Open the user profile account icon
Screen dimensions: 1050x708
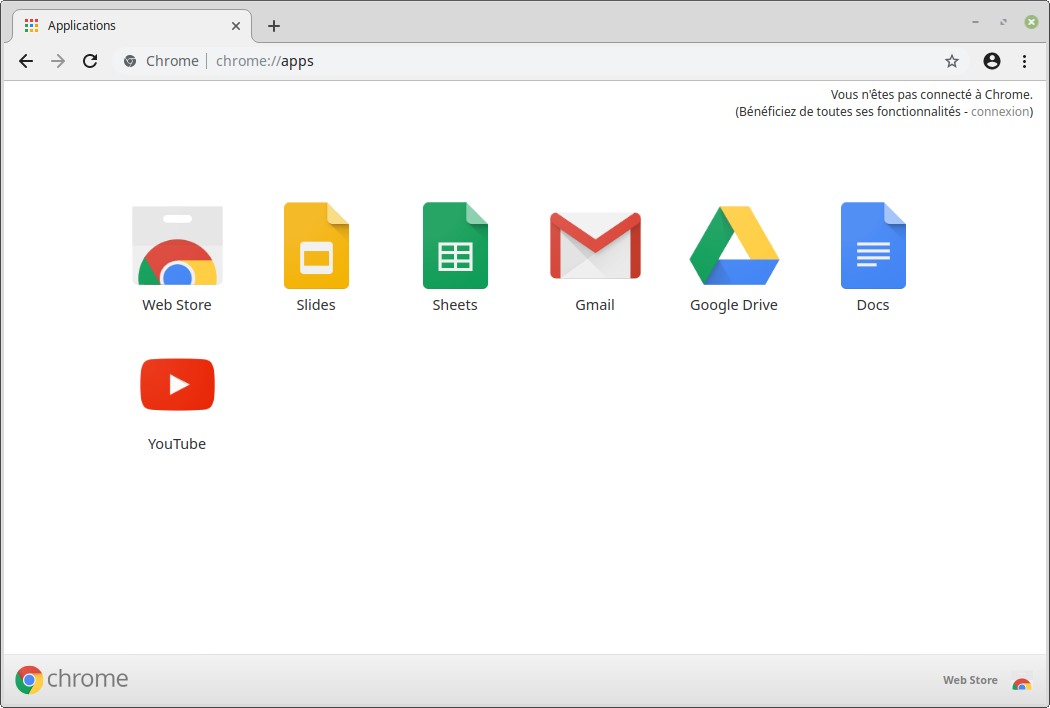coord(992,61)
